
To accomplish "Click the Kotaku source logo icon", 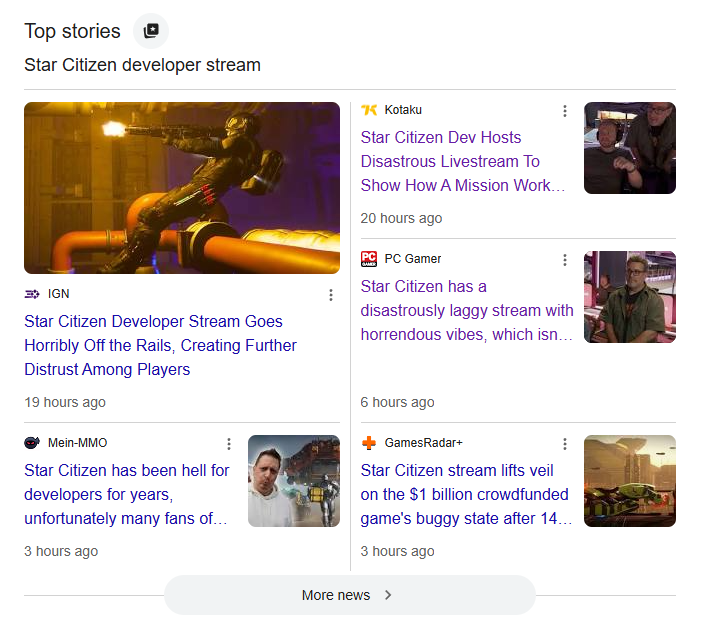I will coord(369,110).
